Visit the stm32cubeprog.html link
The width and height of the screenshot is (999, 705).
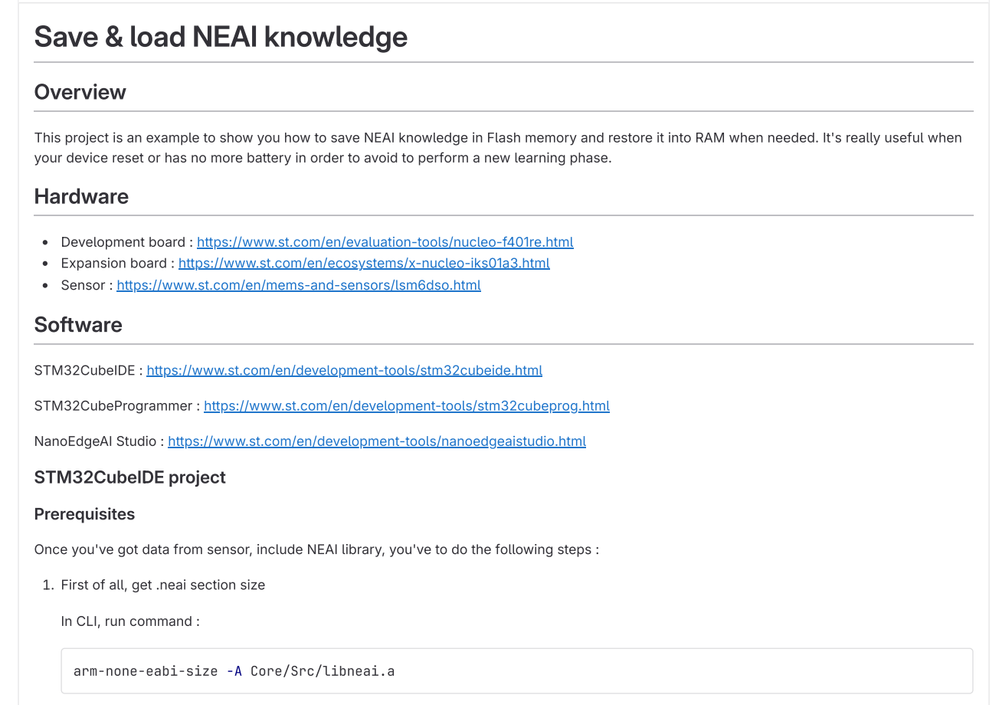coord(406,406)
